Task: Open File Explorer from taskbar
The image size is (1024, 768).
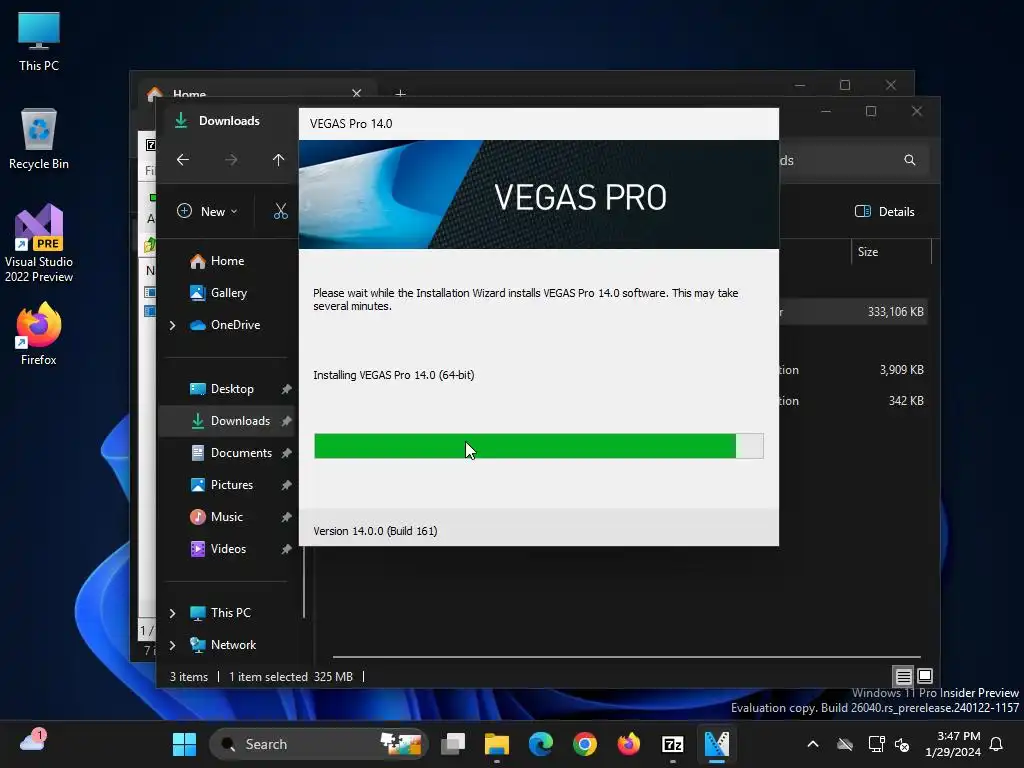Action: (497, 744)
